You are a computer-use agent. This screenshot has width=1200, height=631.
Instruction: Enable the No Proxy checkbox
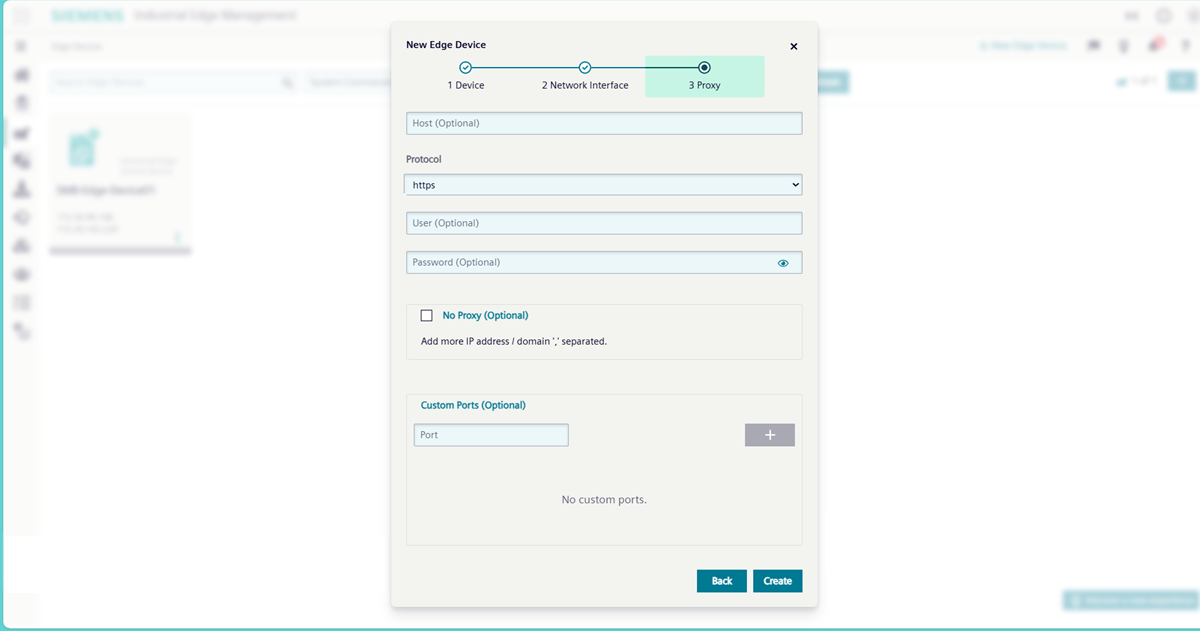[x=427, y=316]
